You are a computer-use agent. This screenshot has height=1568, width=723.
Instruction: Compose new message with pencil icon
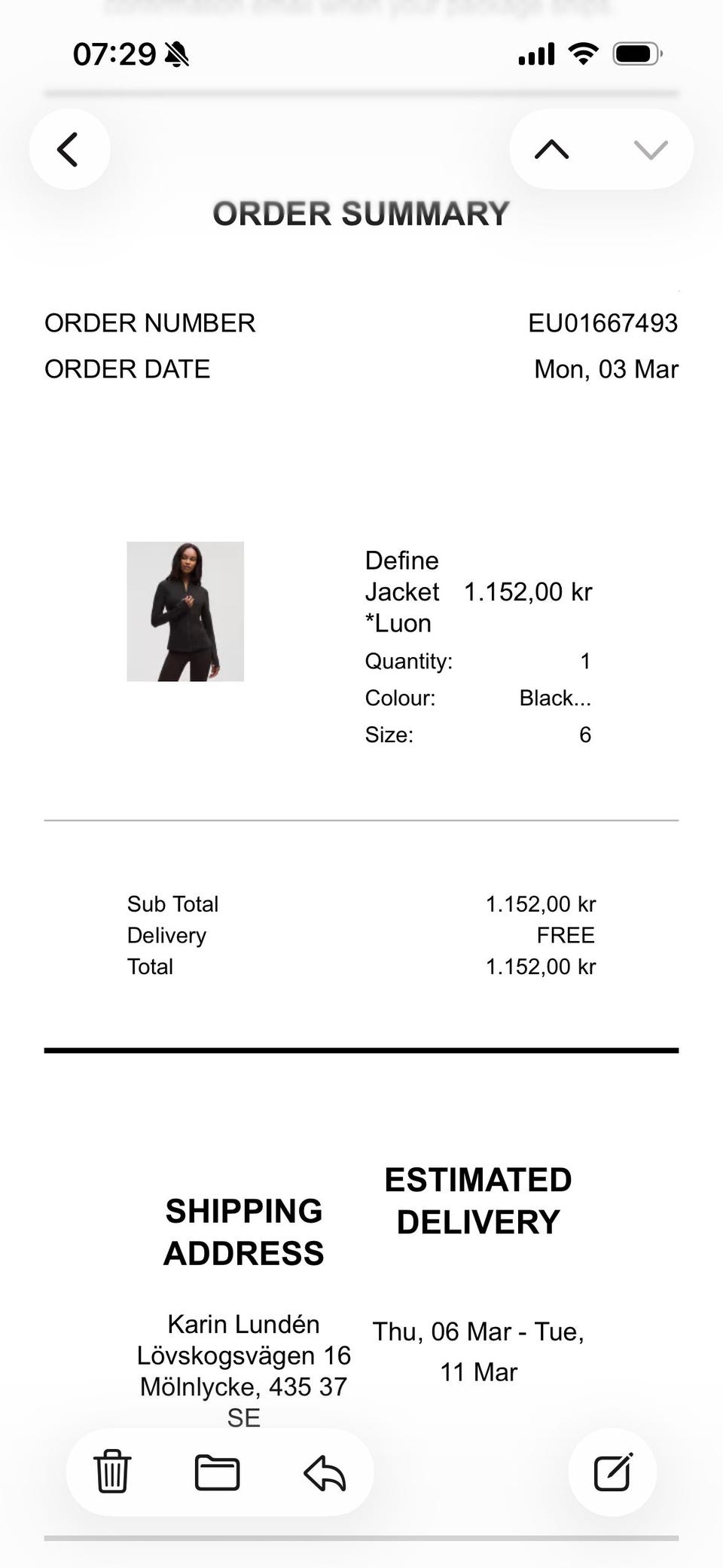tap(613, 1472)
